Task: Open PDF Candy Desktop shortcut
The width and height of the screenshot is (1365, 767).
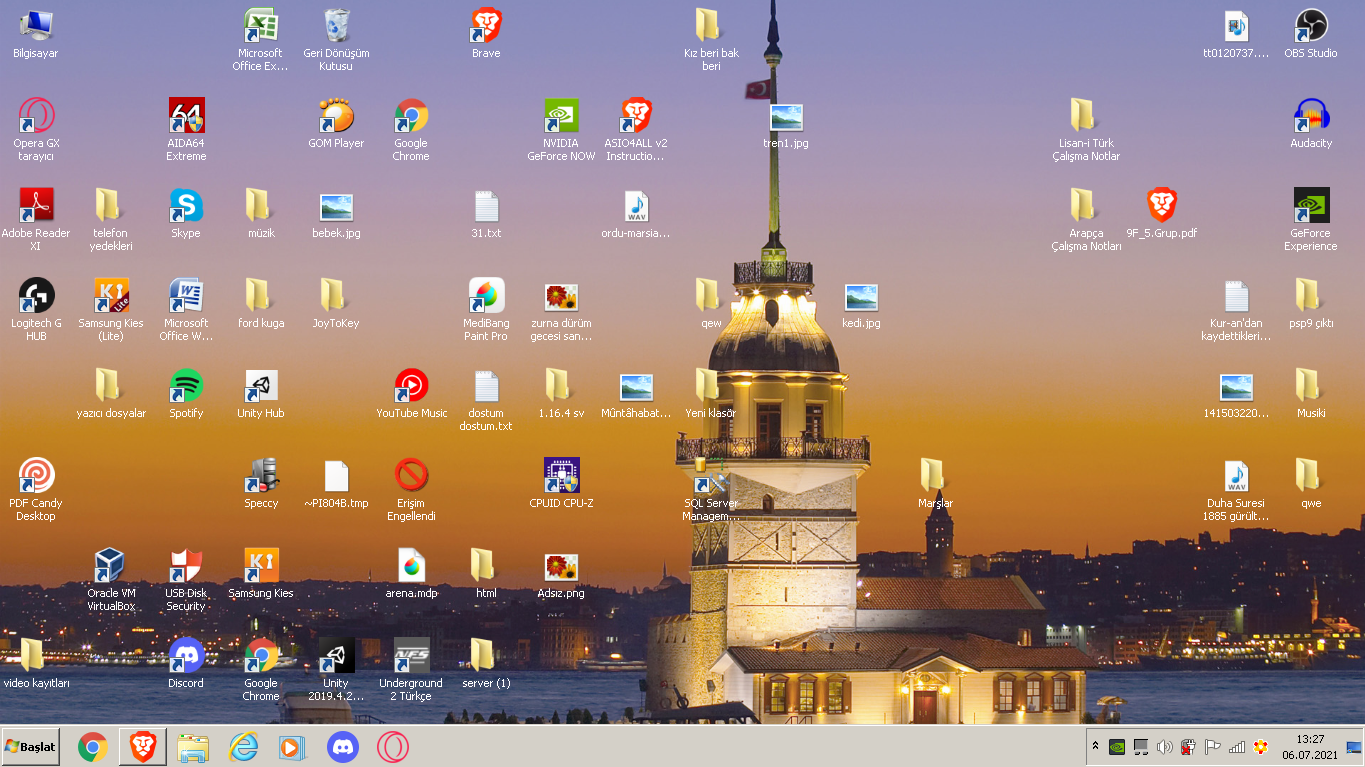Action: pos(36,477)
